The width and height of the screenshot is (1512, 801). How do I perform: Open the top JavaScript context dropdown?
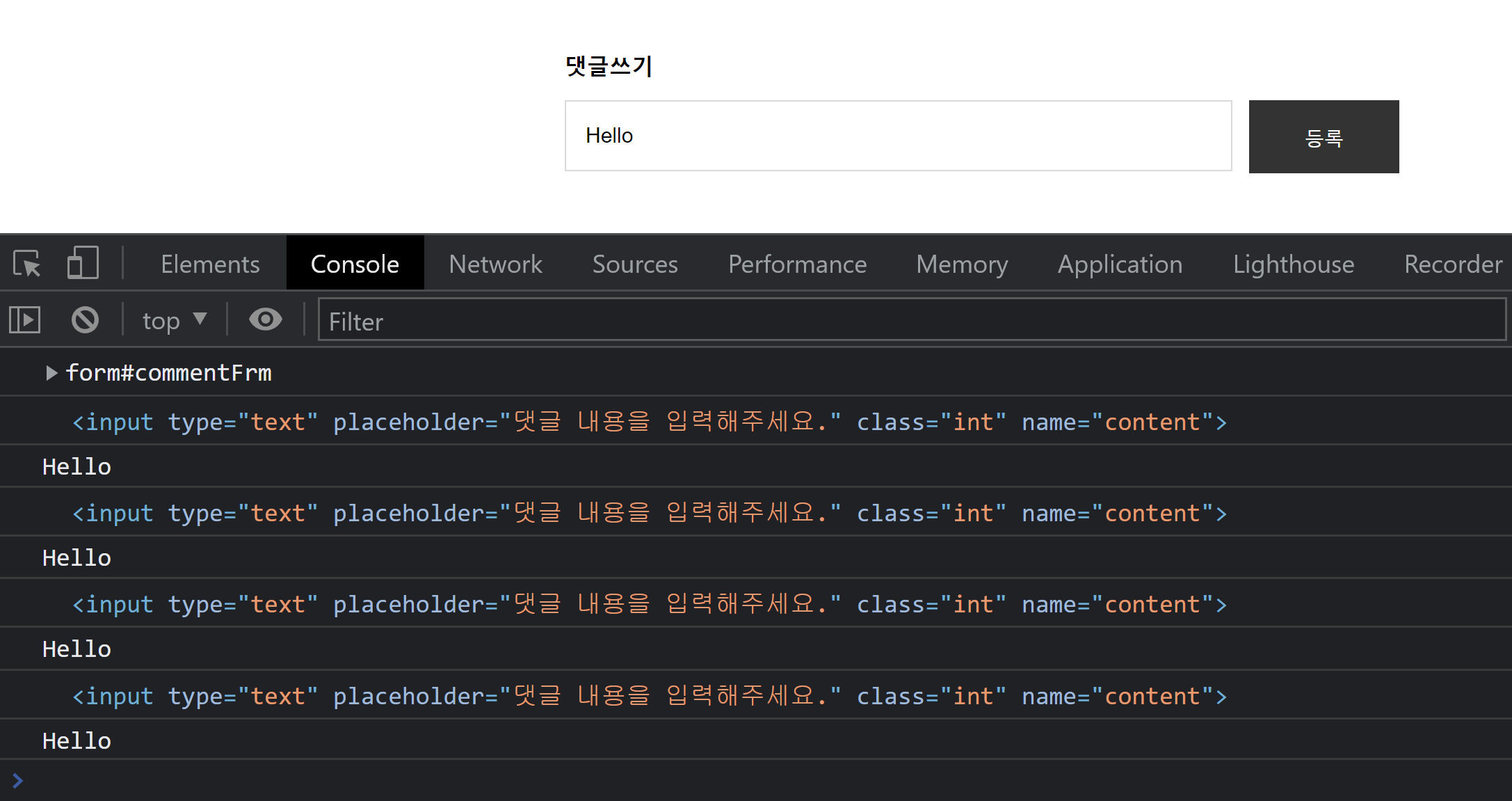coord(174,321)
